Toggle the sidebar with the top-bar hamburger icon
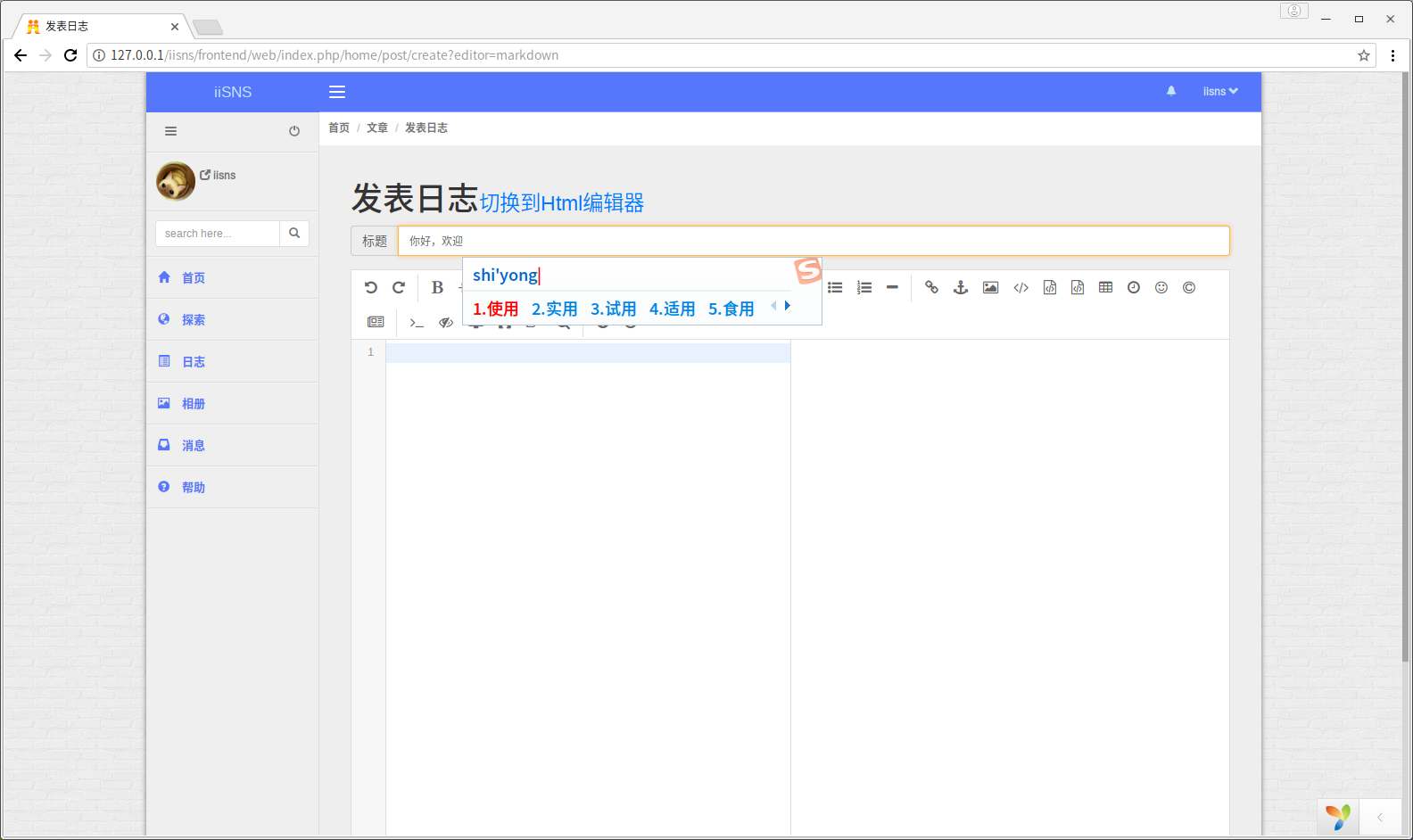Viewport: 1413px width, 840px height. pyautogui.click(x=337, y=92)
